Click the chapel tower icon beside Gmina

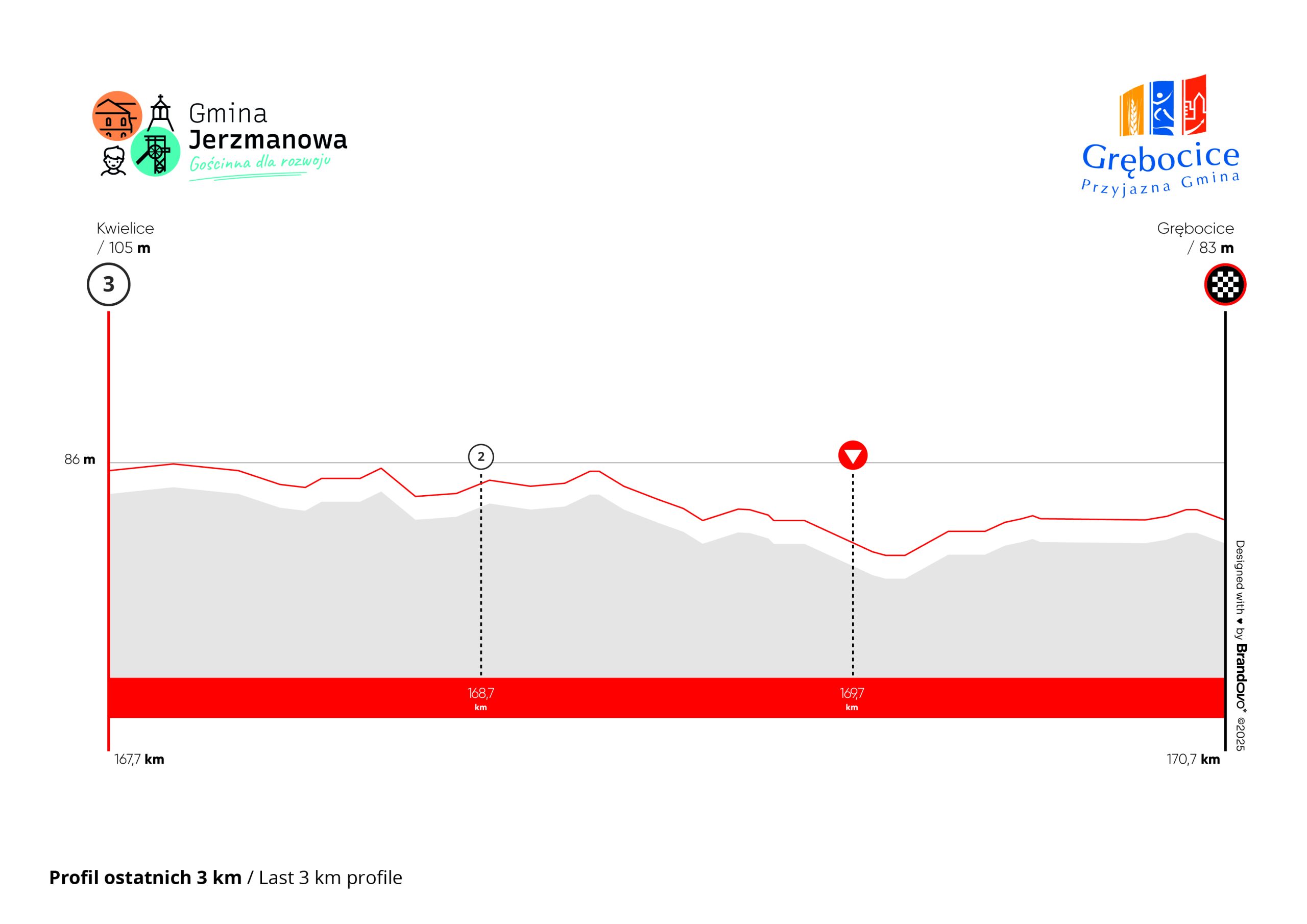[x=160, y=113]
